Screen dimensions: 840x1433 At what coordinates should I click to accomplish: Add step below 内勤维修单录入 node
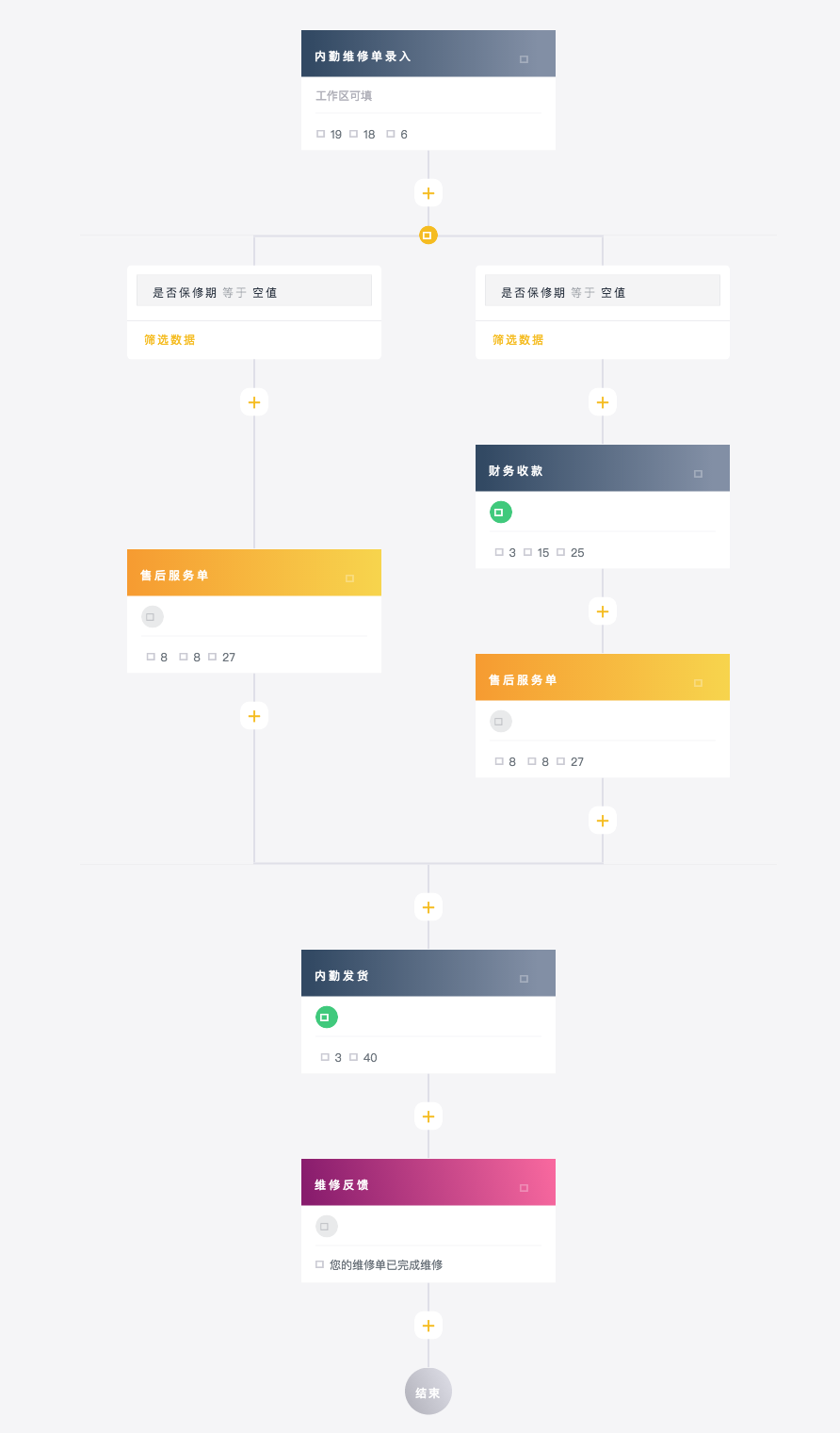428,193
